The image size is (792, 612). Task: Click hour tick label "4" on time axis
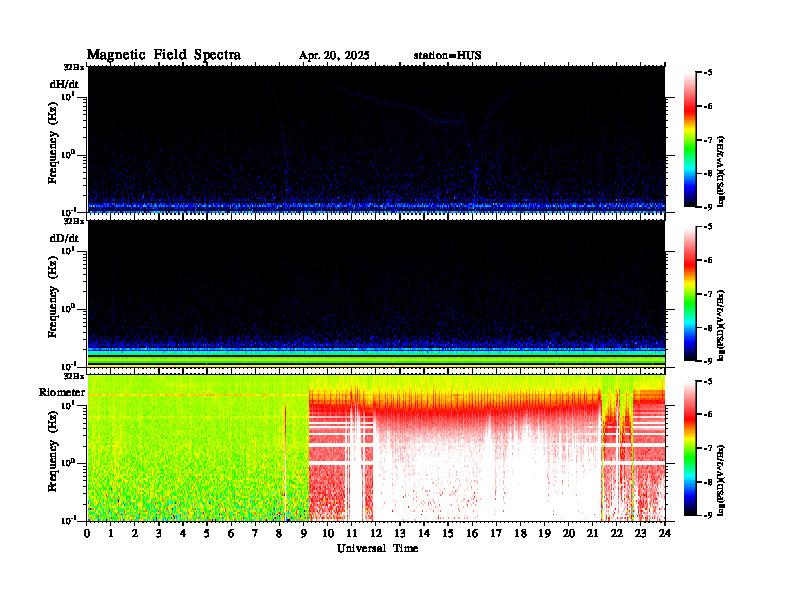(183, 534)
